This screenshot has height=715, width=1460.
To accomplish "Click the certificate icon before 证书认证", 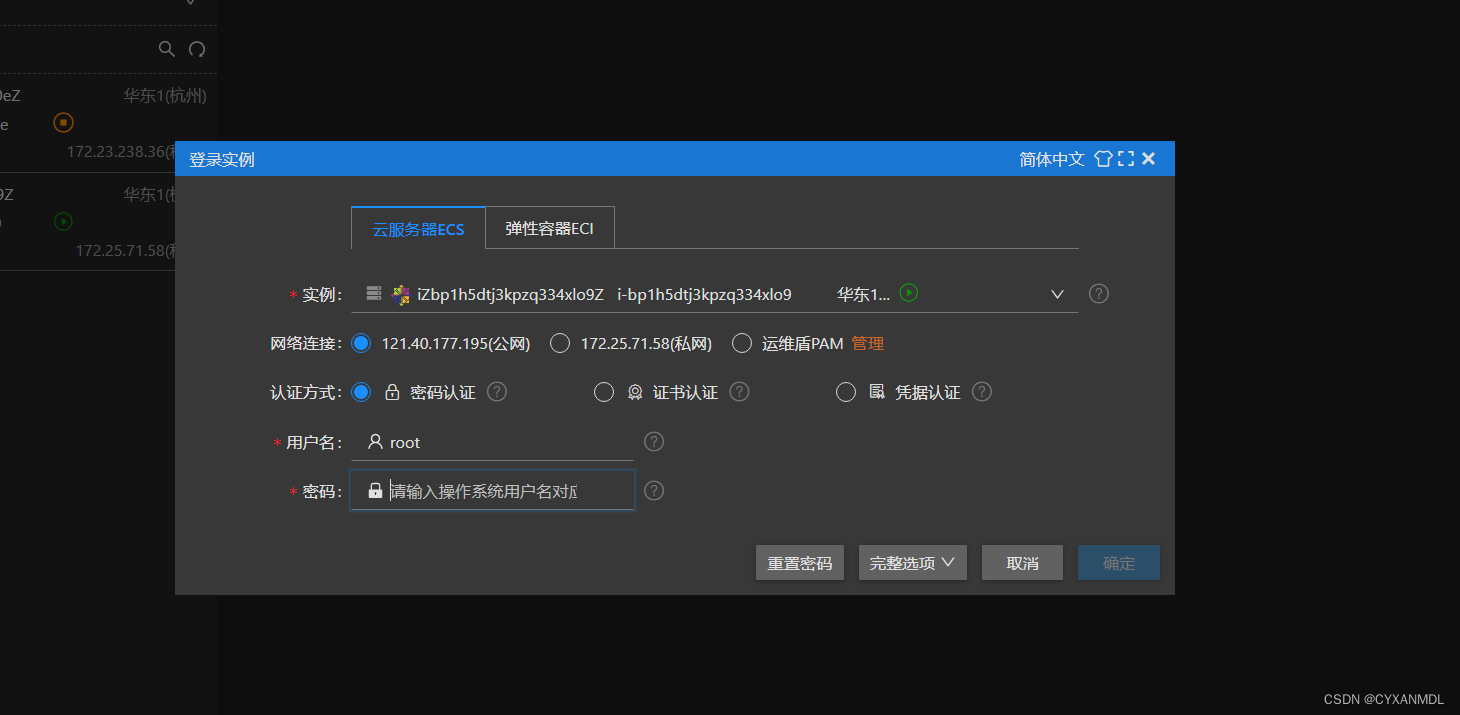I will tap(635, 392).
